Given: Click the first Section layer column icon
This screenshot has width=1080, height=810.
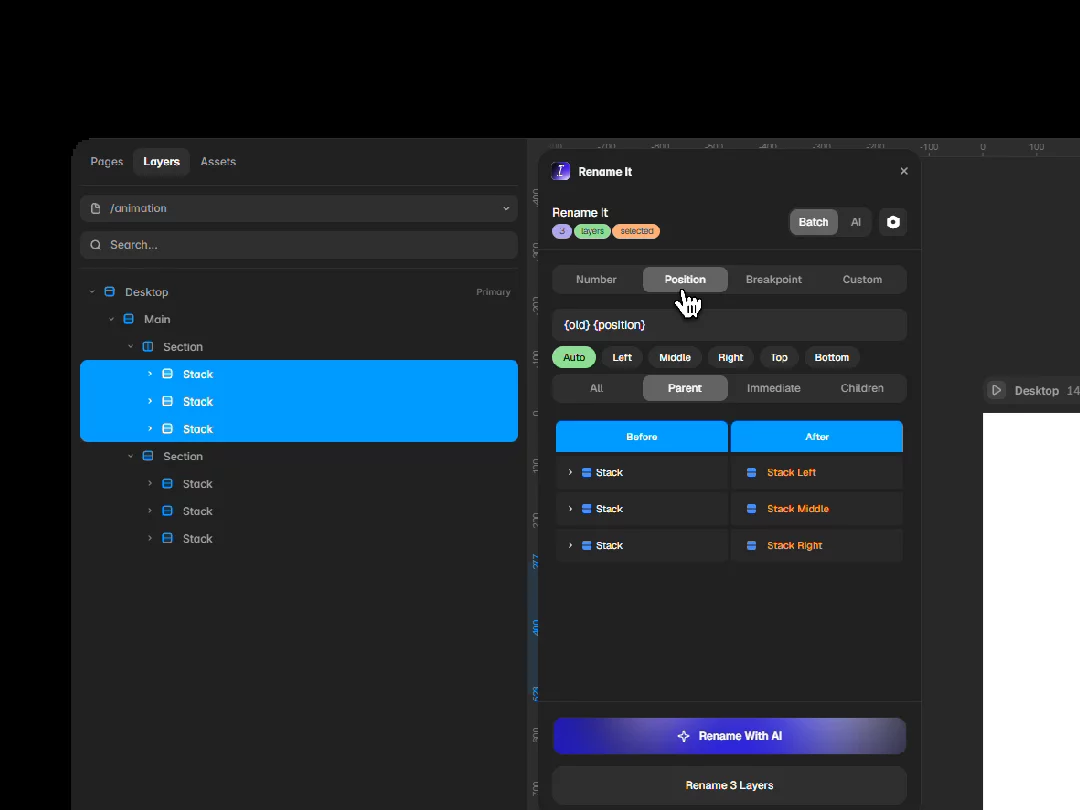Looking at the screenshot, I should [x=147, y=346].
